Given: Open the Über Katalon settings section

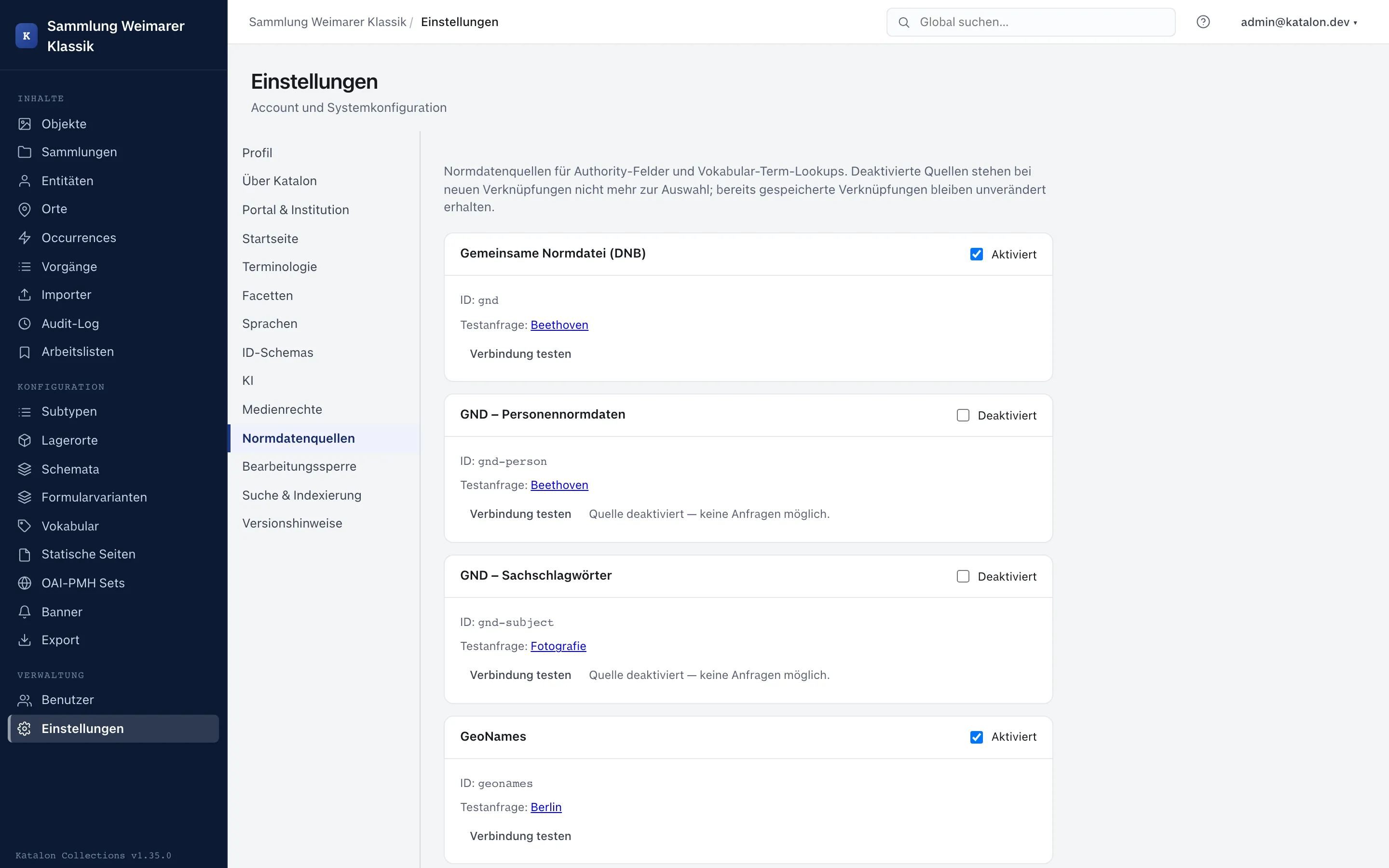Looking at the screenshot, I should pyautogui.click(x=324, y=181).
